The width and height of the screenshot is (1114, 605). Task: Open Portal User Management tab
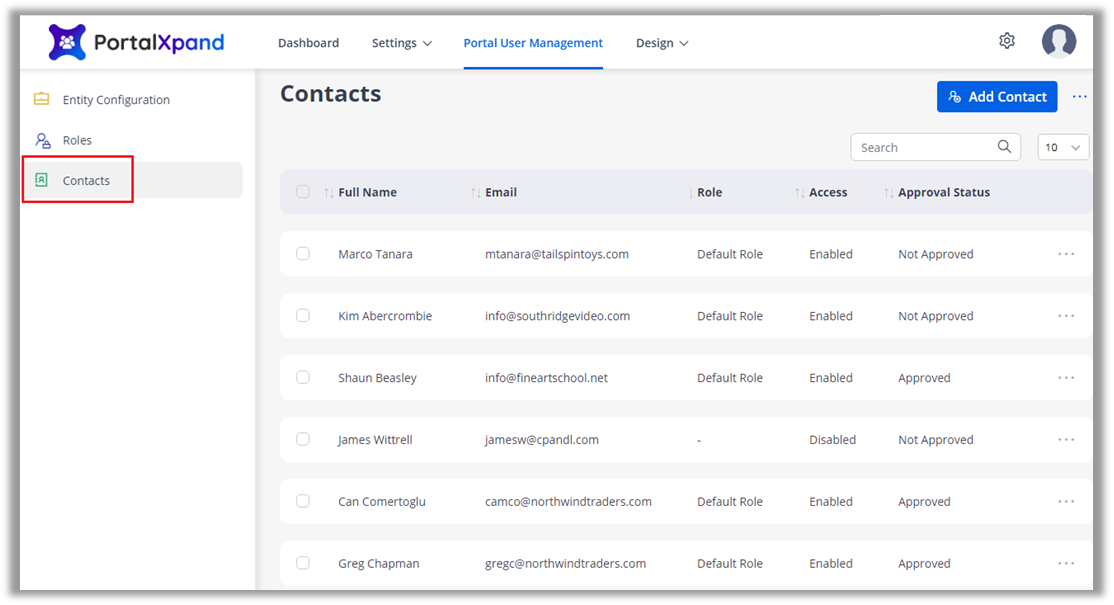(533, 43)
